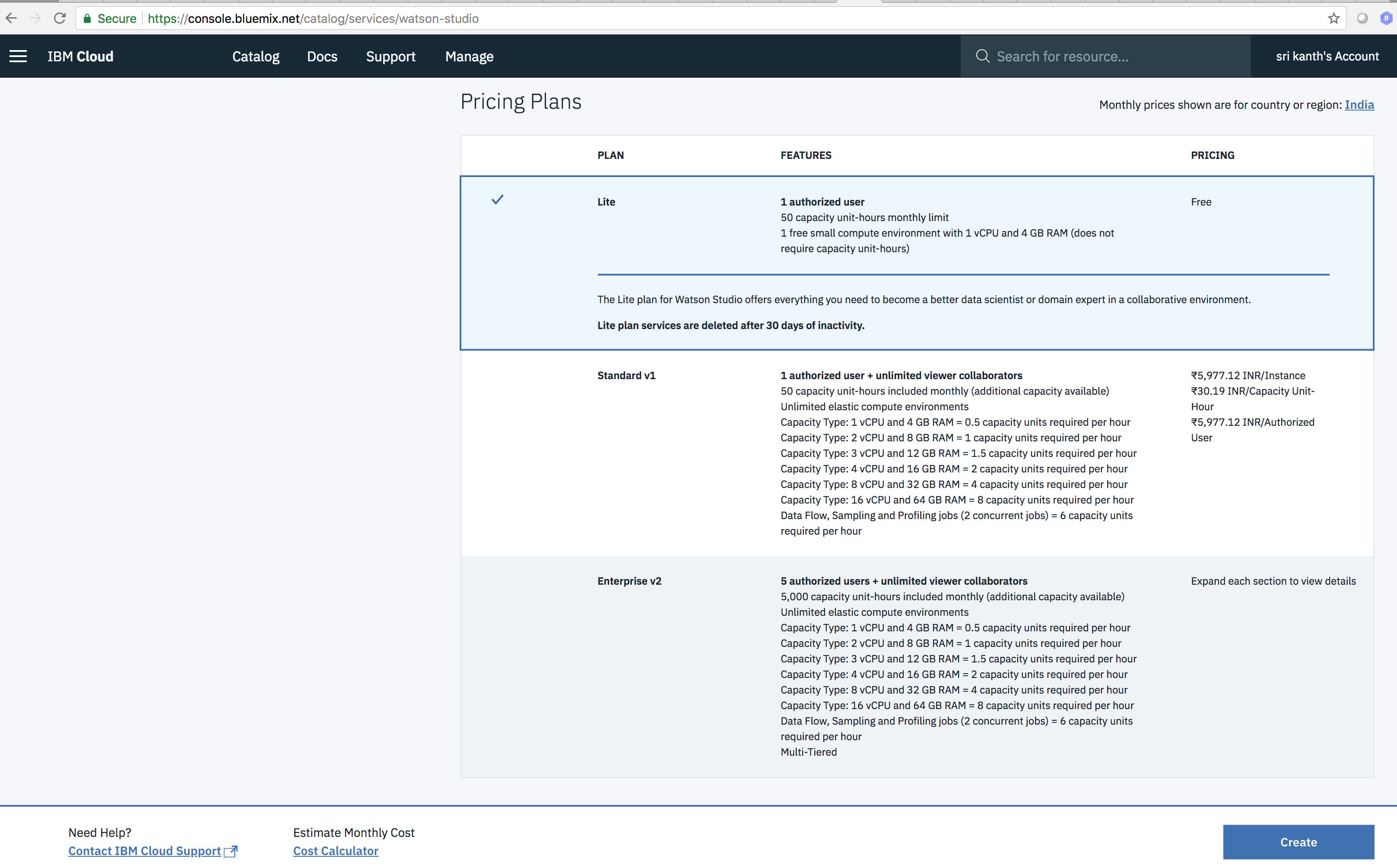Click the external link icon beside Contact Support
1397x868 pixels.
click(231, 851)
